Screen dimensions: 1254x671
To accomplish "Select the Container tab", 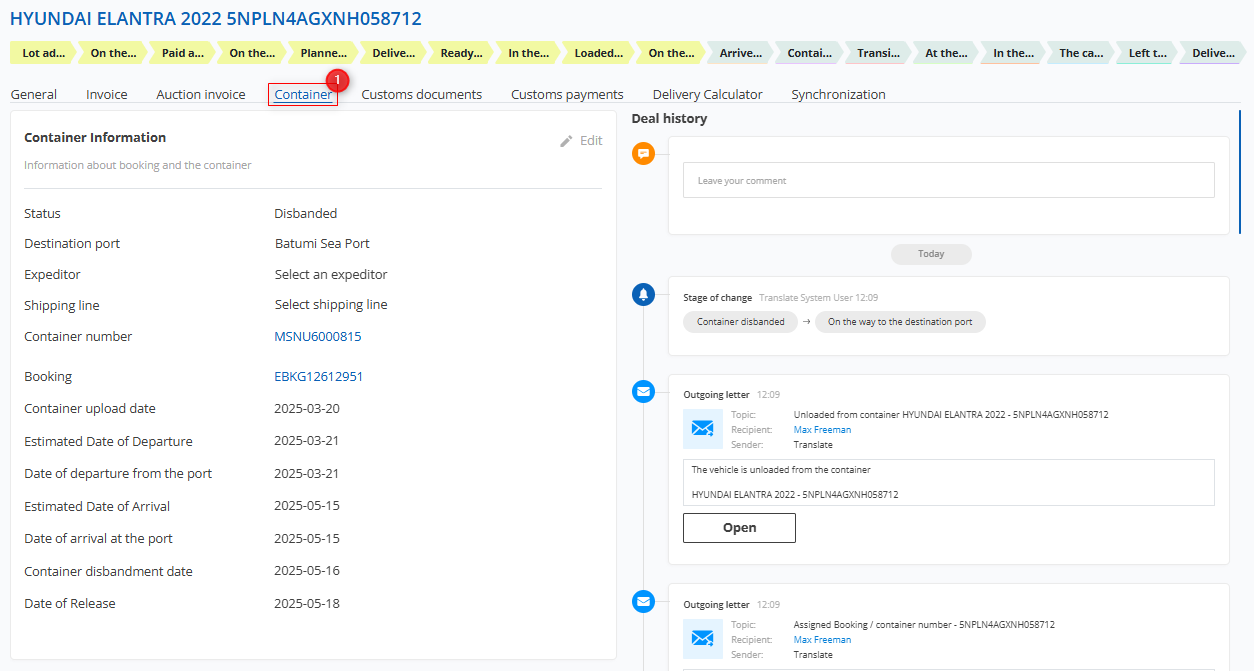I will pyautogui.click(x=303, y=94).
